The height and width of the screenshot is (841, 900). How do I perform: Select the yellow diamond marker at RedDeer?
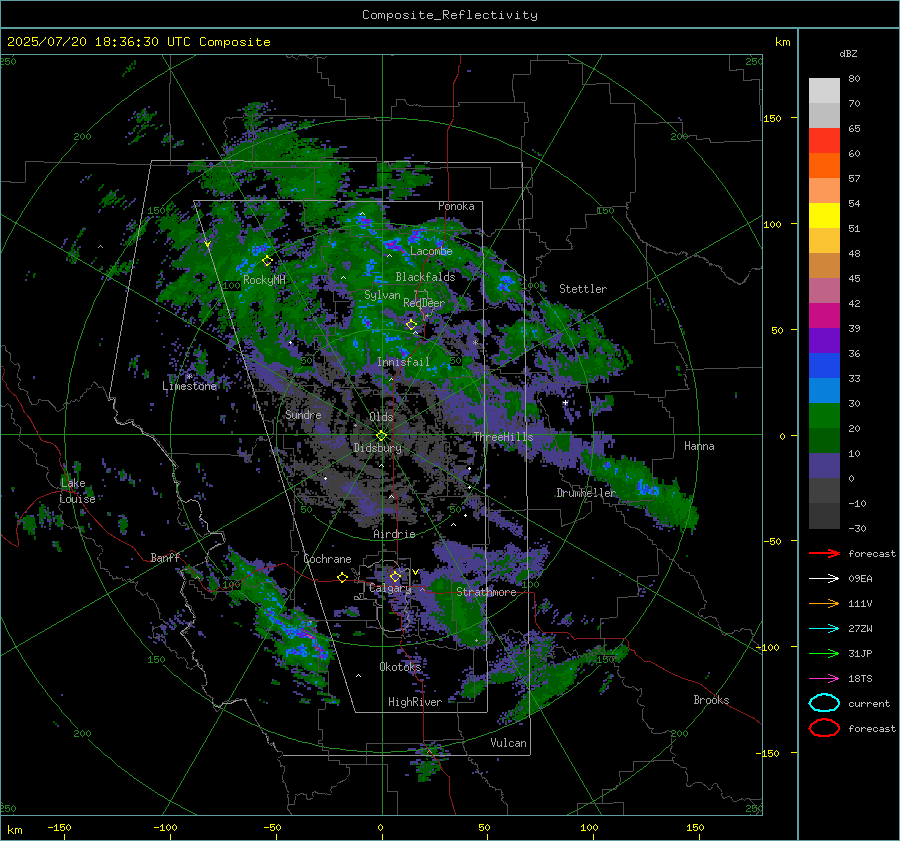[411, 325]
